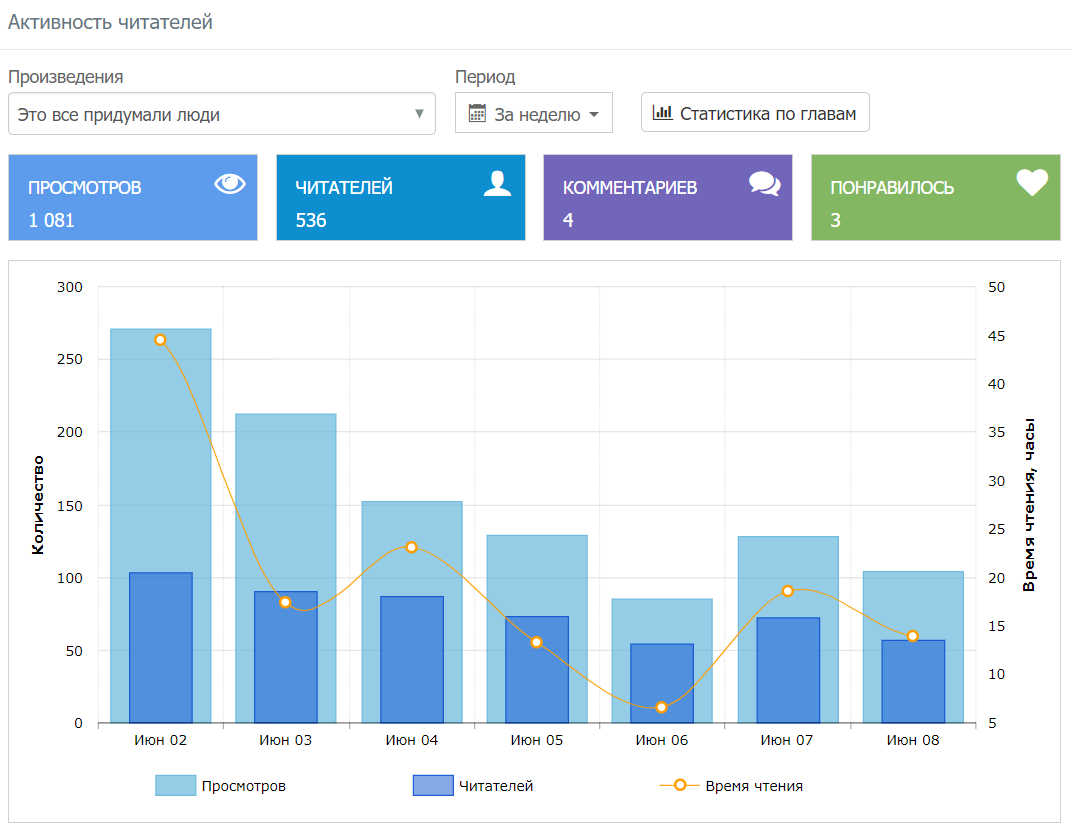
Task: Click the heart icon on Понравилось card
Action: pos(1031,182)
